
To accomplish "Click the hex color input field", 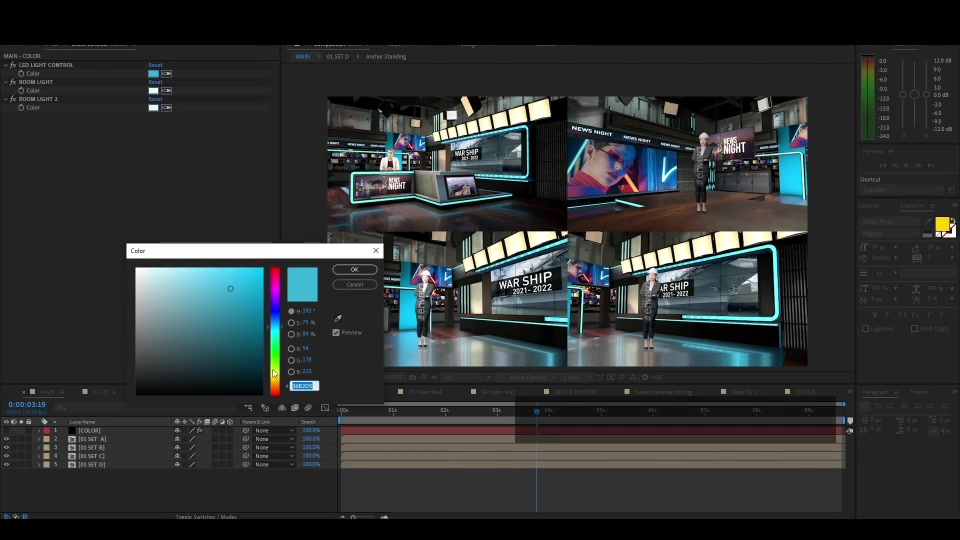I will coord(304,386).
